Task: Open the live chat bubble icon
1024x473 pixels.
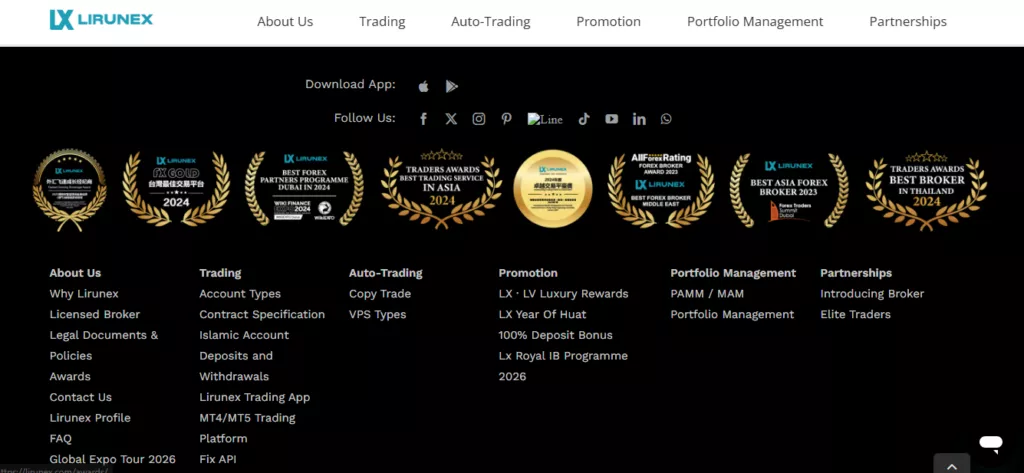Action: [991, 444]
